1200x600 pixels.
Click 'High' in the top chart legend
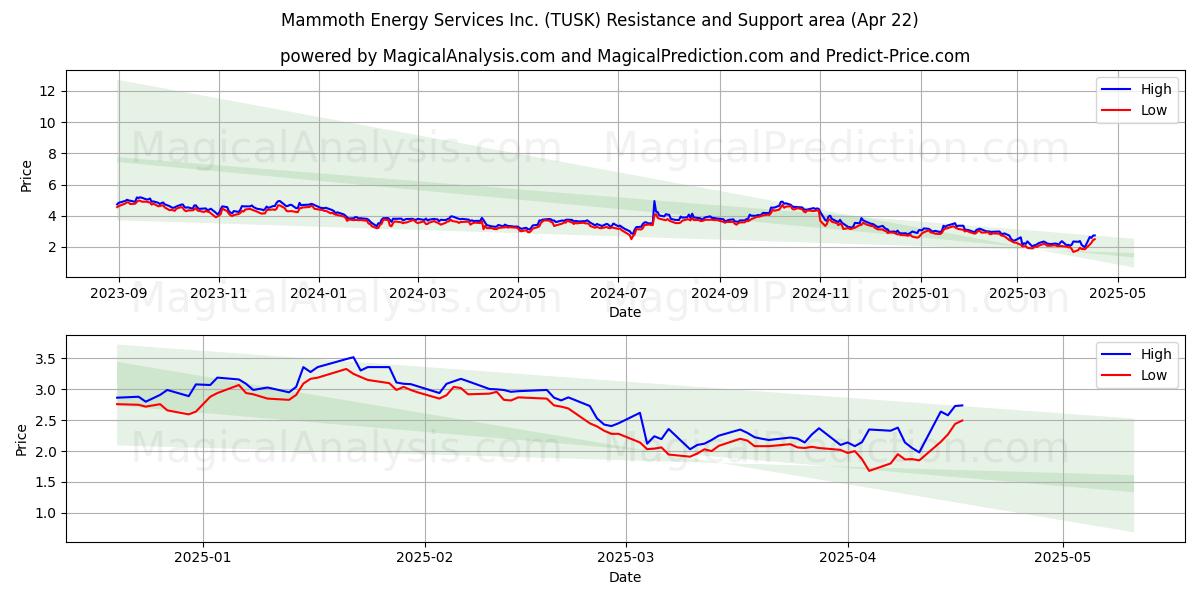[x=1156, y=89]
